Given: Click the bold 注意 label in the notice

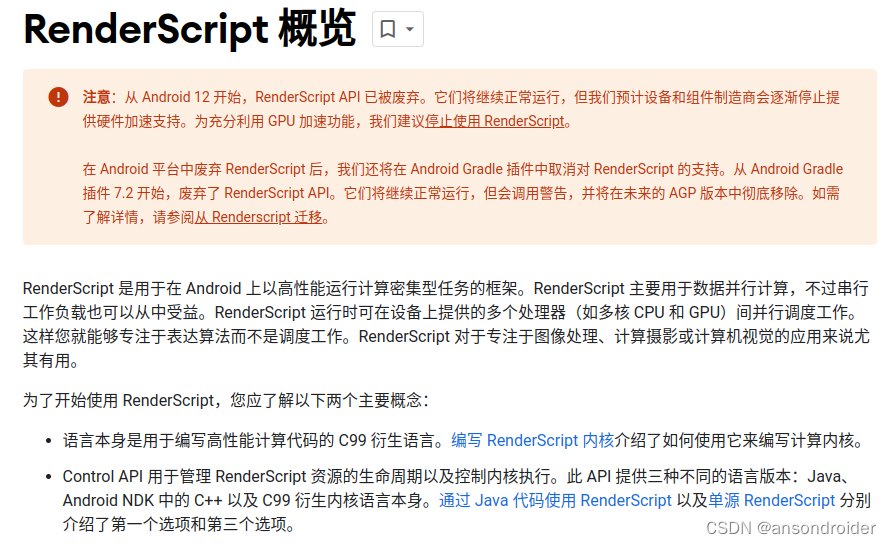Looking at the screenshot, I should 97,97.
